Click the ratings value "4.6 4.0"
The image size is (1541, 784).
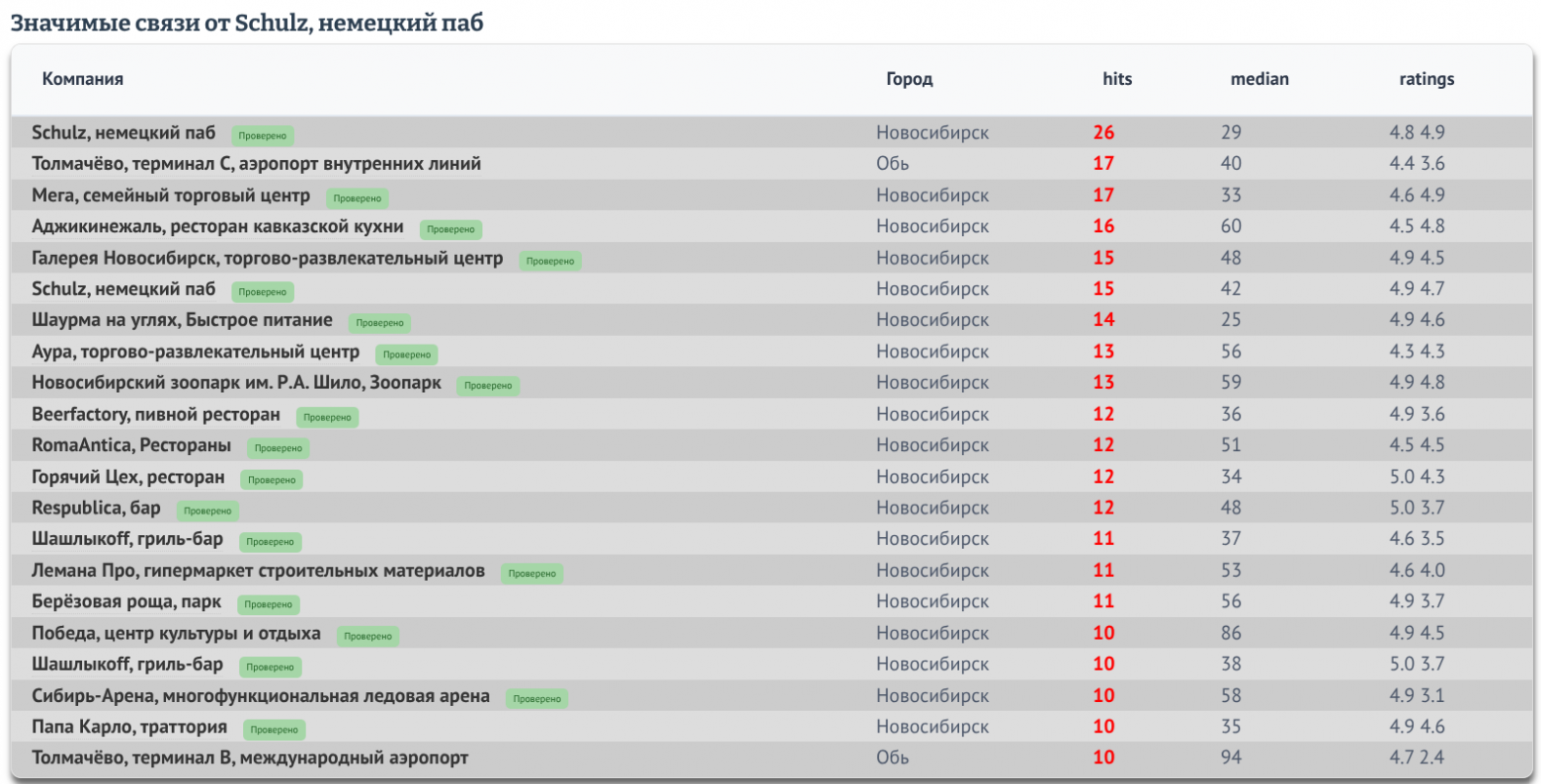[x=1417, y=571]
